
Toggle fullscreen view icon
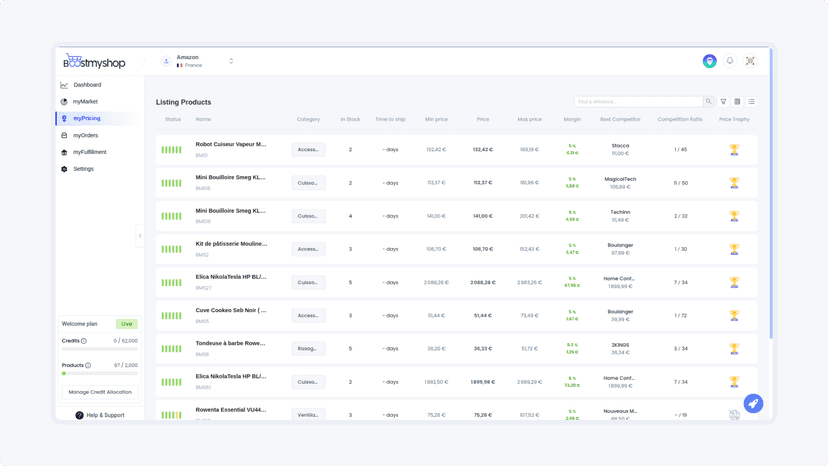[750, 61]
